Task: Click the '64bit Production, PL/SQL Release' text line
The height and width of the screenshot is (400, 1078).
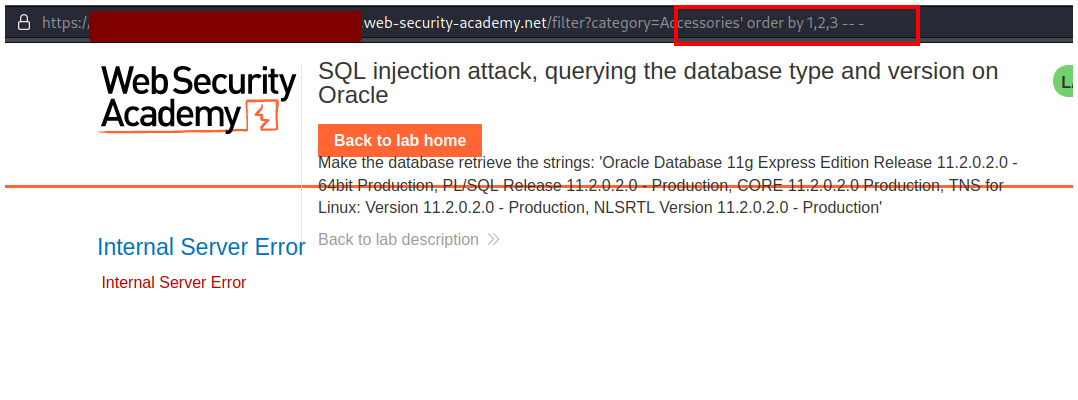Action: tap(441, 186)
